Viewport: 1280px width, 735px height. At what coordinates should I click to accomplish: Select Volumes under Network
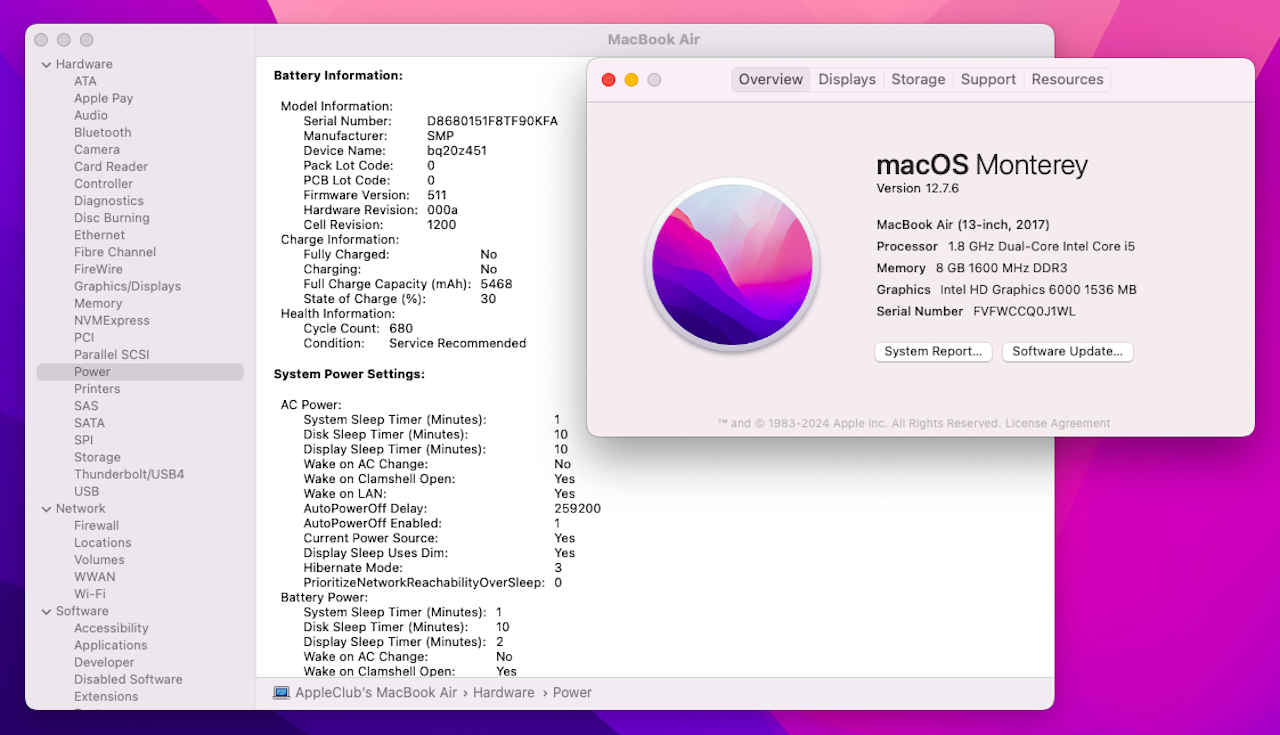click(99, 559)
